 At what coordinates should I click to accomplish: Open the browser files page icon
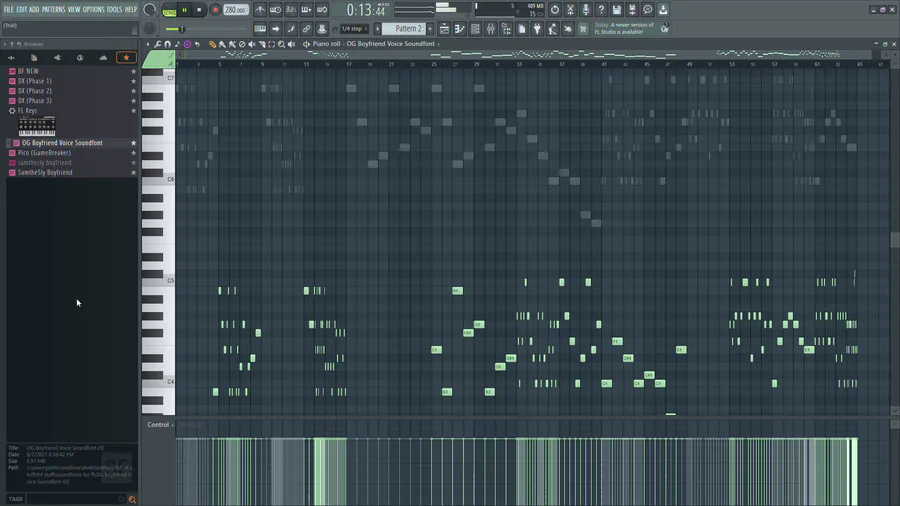(34, 57)
